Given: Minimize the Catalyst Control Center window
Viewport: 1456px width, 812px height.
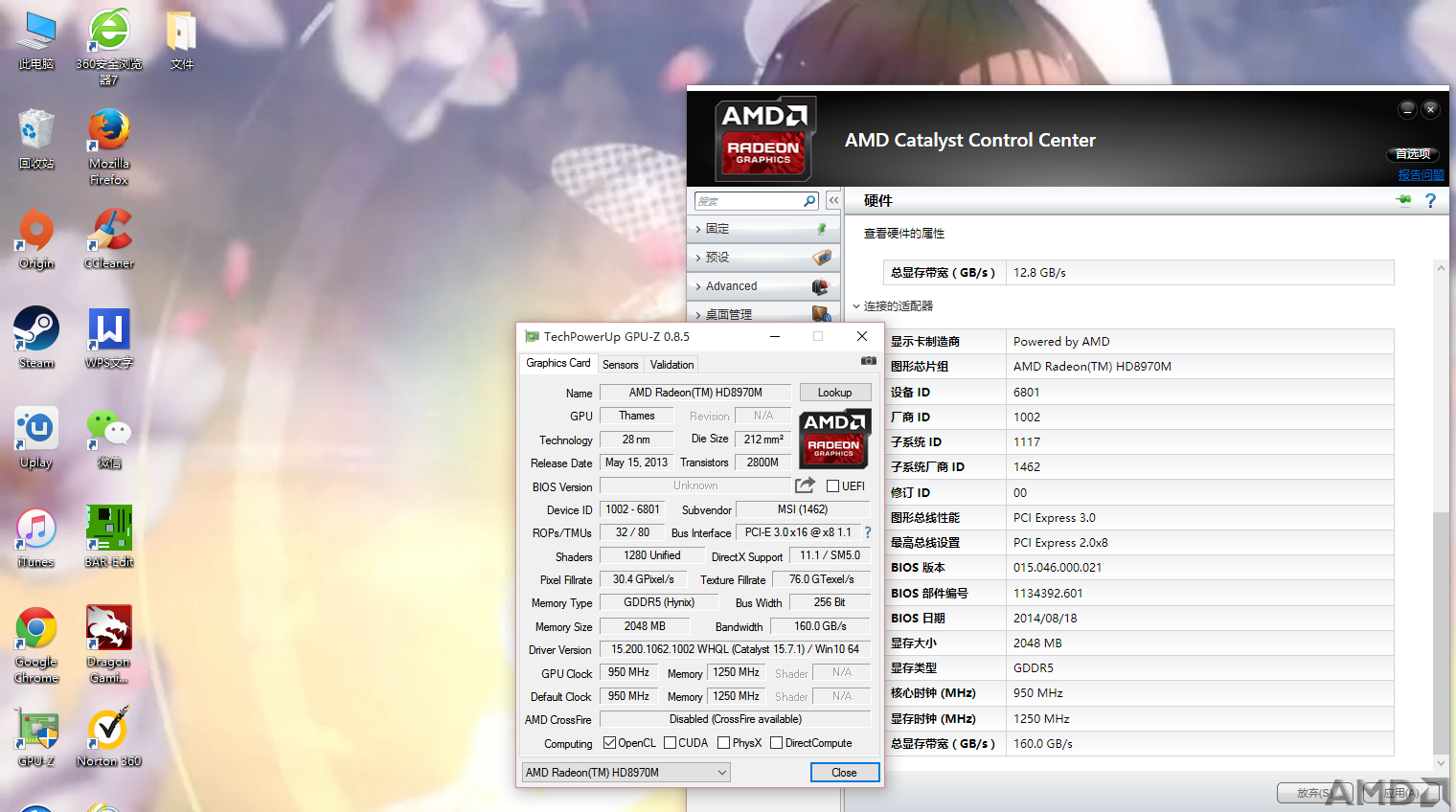Looking at the screenshot, I should 1407,109.
